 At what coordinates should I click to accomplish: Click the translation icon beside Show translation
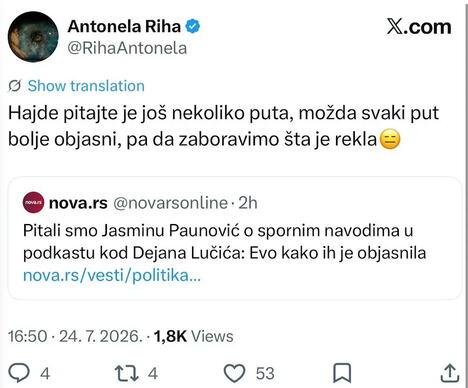tap(15, 86)
